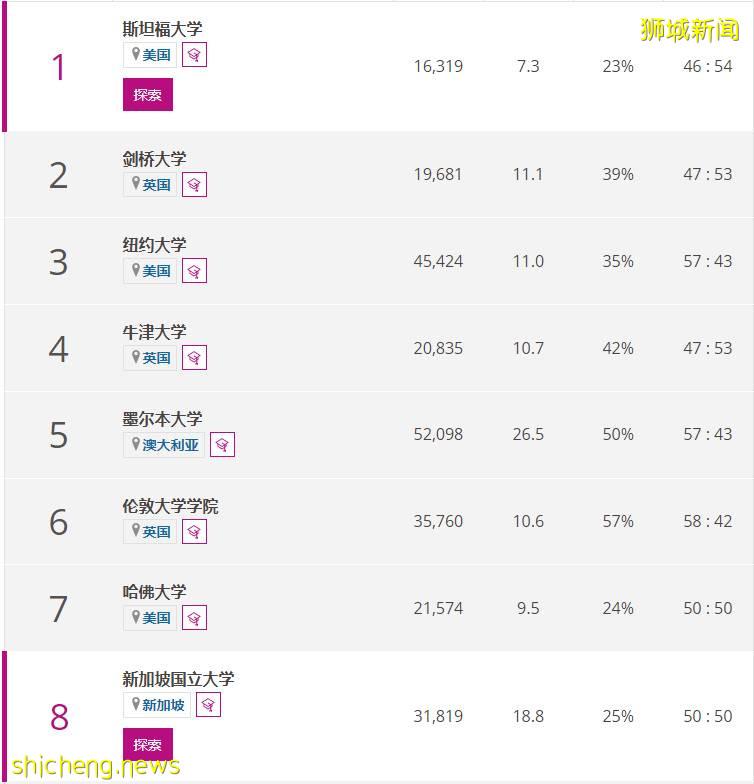This screenshot has height=784, width=754.
Task: Click graduation cap icon in 牛津大学 row
Action: [195, 358]
